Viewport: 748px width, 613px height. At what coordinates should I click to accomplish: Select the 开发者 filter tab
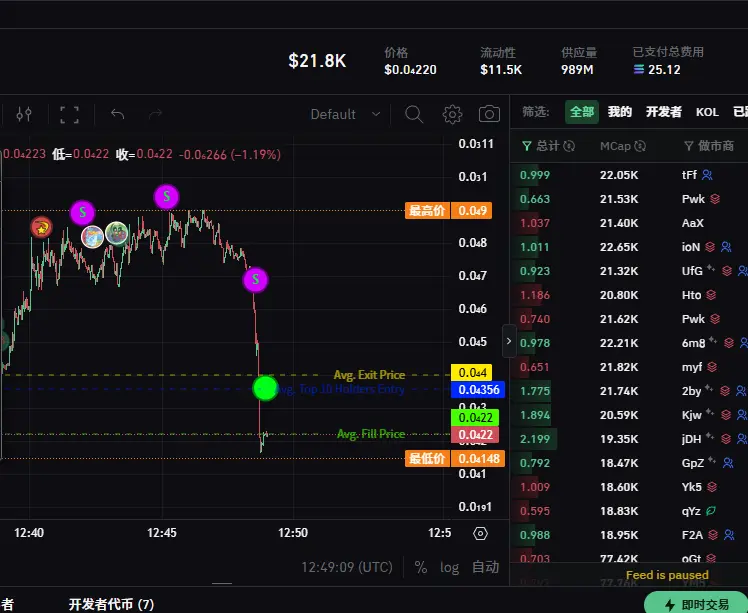point(664,112)
